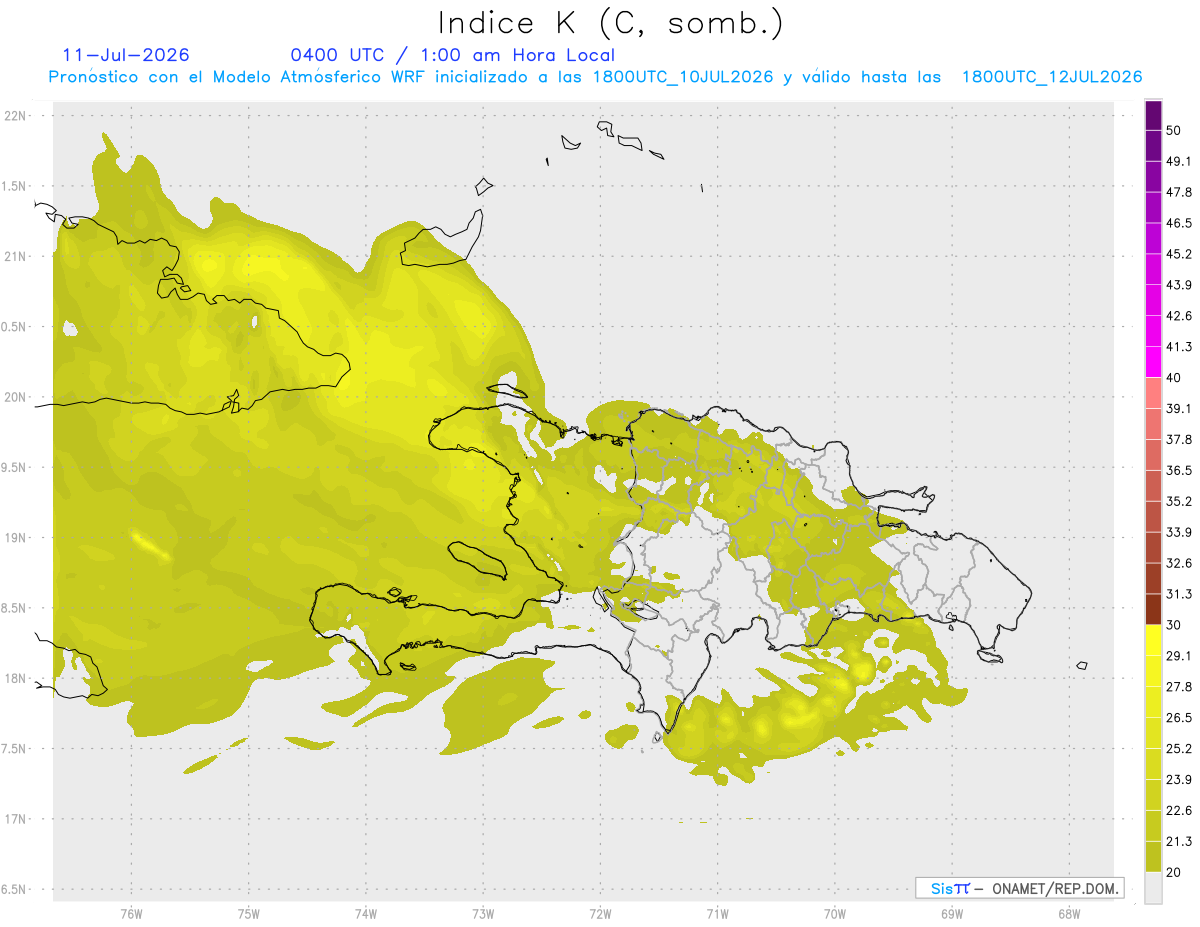Click legend value "41.3"
This screenshot has width=1200, height=927.
[x=1179, y=347]
